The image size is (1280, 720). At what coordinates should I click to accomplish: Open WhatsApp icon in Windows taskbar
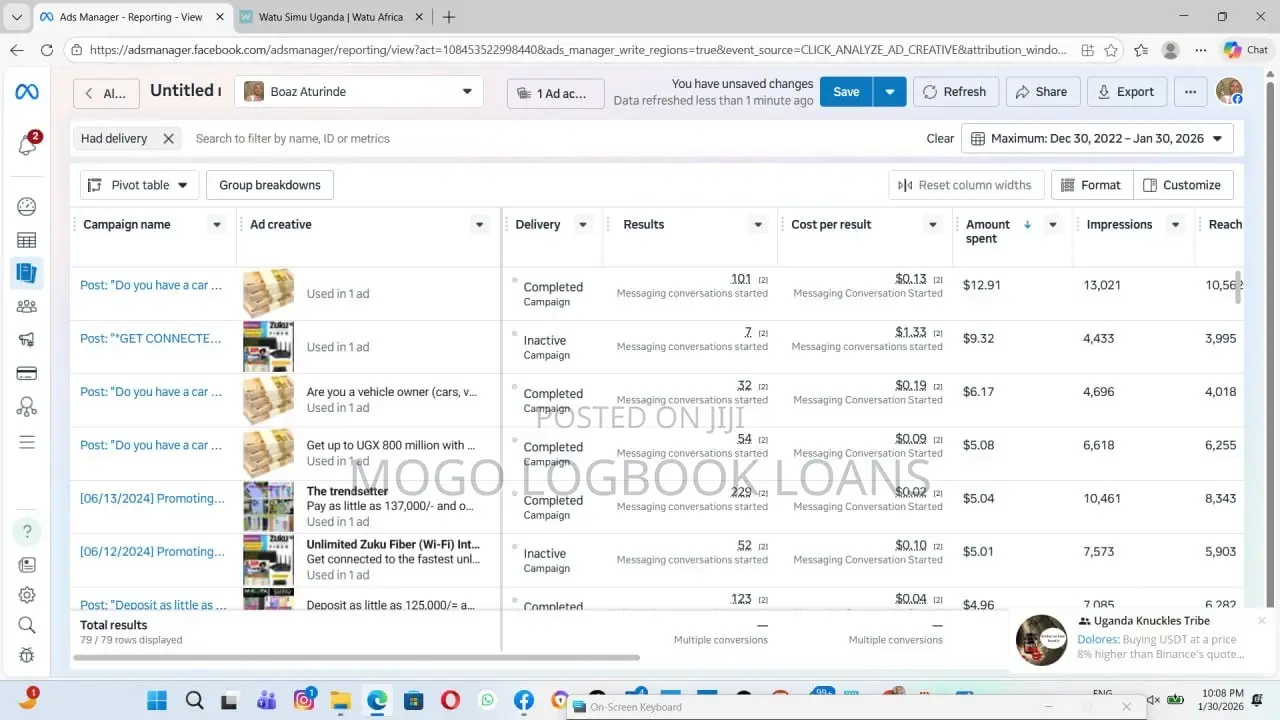(487, 700)
